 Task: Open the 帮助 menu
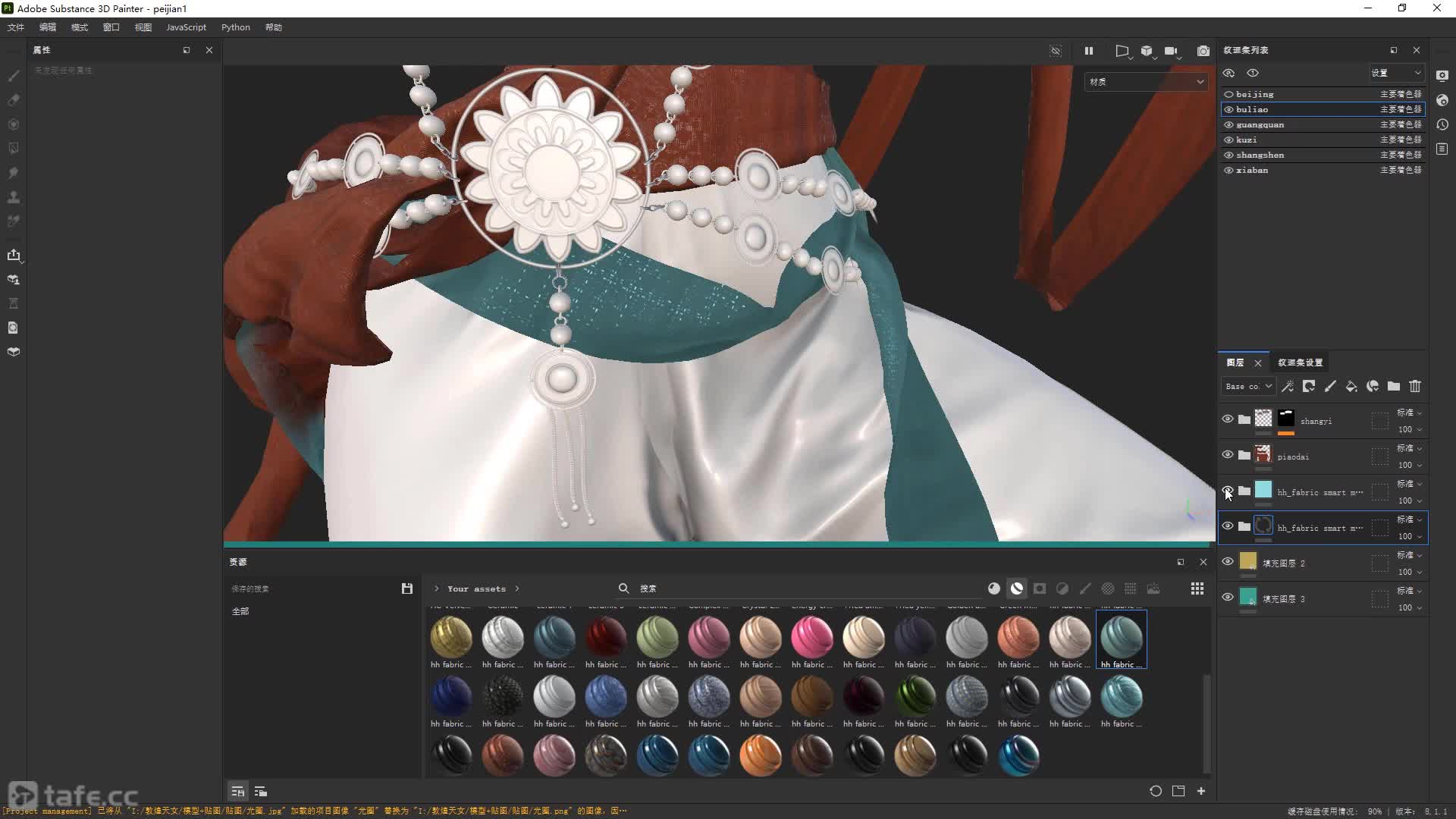click(x=274, y=27)
